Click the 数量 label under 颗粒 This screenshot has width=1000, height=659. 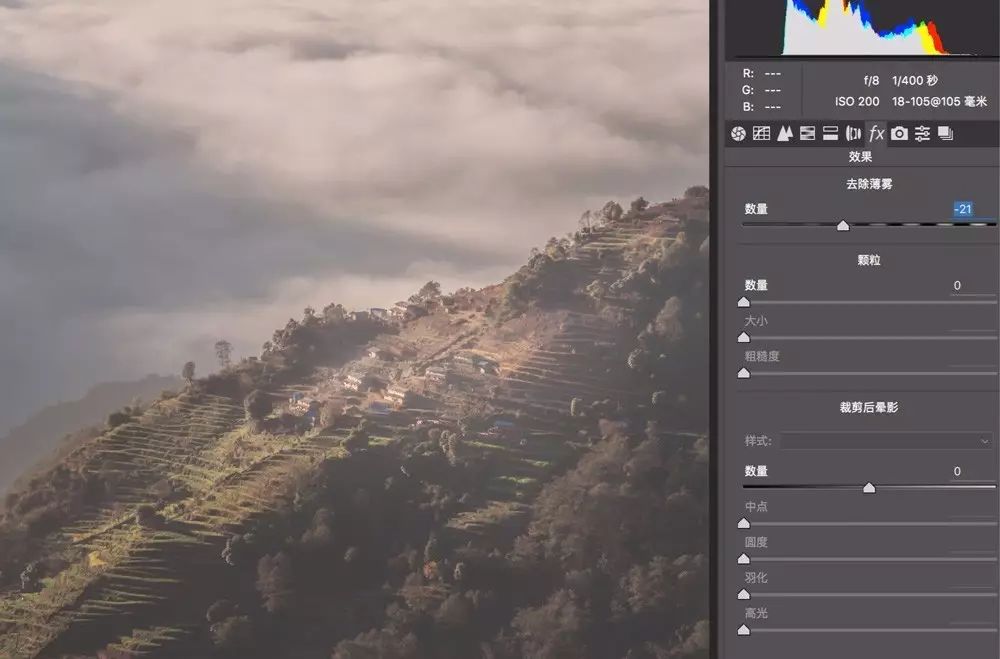tap(756, 286)
